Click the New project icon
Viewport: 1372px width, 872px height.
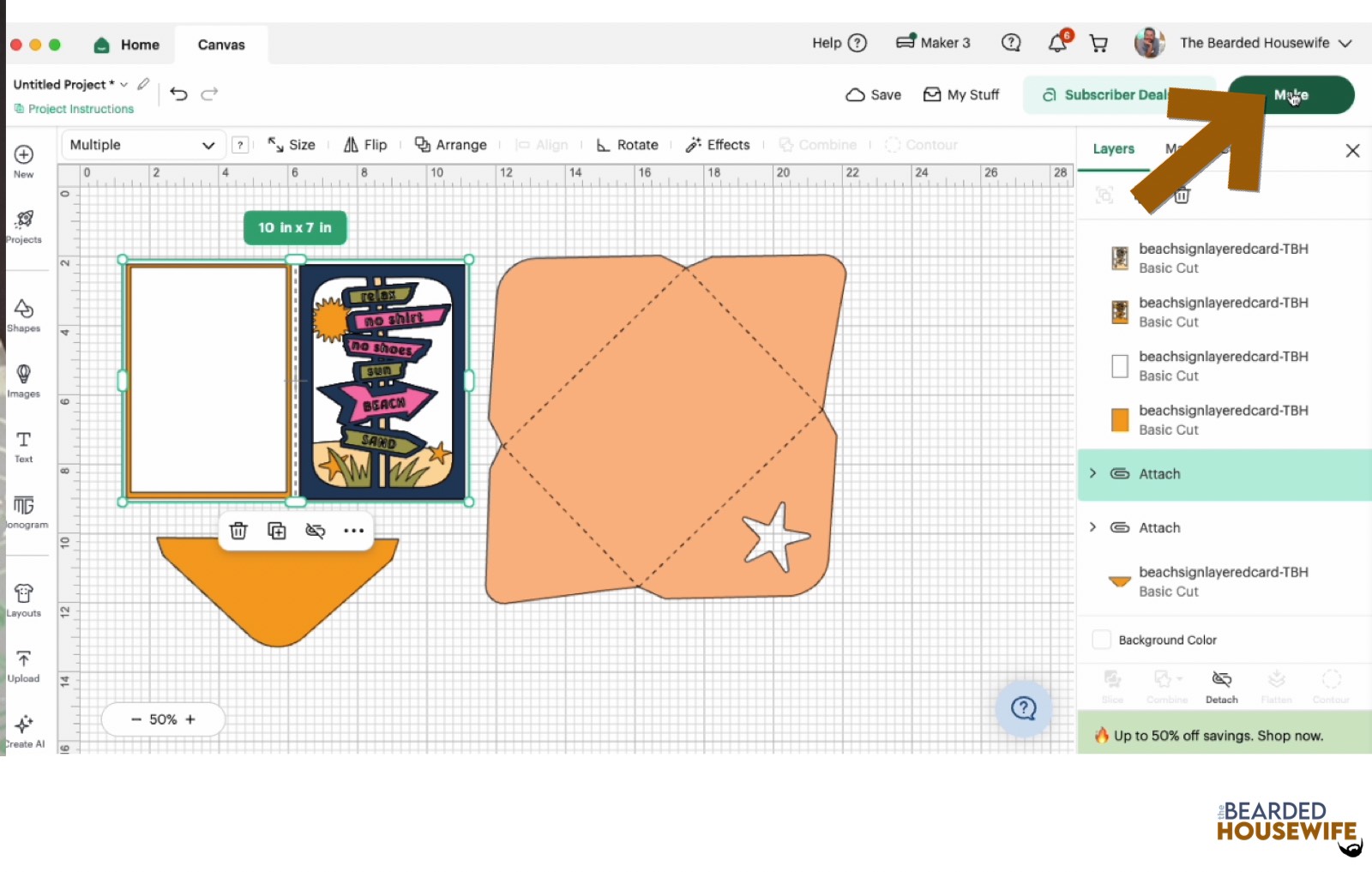click(24, 160)
